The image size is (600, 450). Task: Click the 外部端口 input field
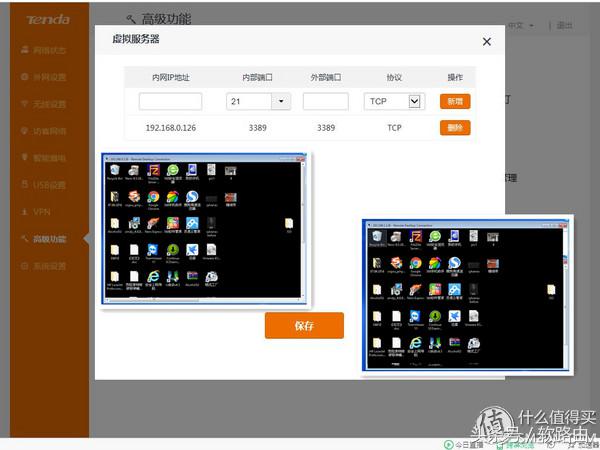pyautogui.click(x=326, y=101)
